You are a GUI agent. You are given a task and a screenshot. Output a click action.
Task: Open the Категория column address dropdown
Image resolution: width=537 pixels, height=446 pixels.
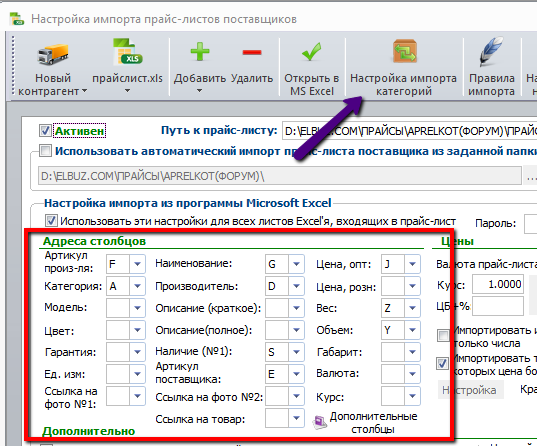click(x=137, y=286)
